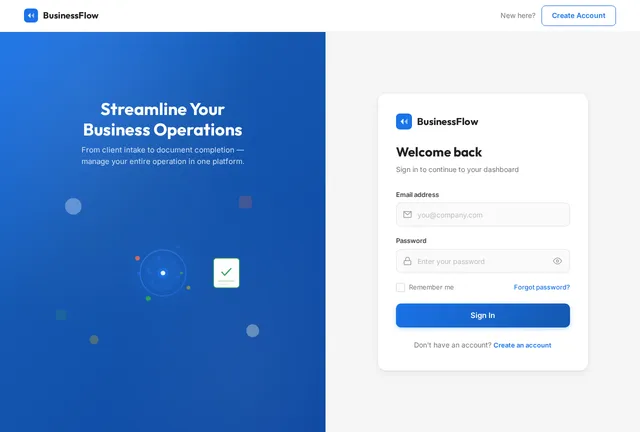Image resolution: width=640 pixels, height=432 pixels.
Task: Click the "New here?" text
Action: (518, 16)
